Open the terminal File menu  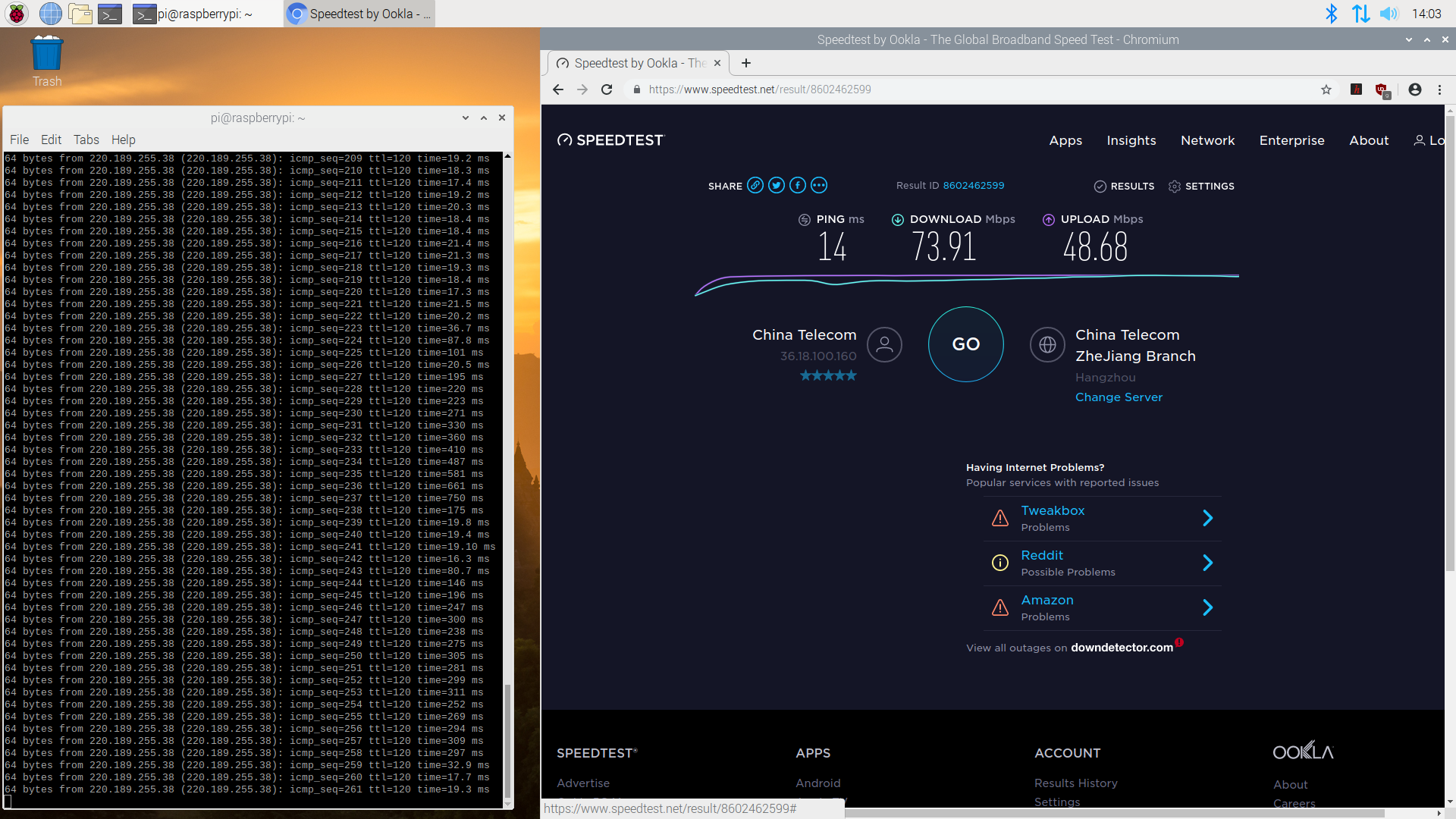(x=19, y=140)
